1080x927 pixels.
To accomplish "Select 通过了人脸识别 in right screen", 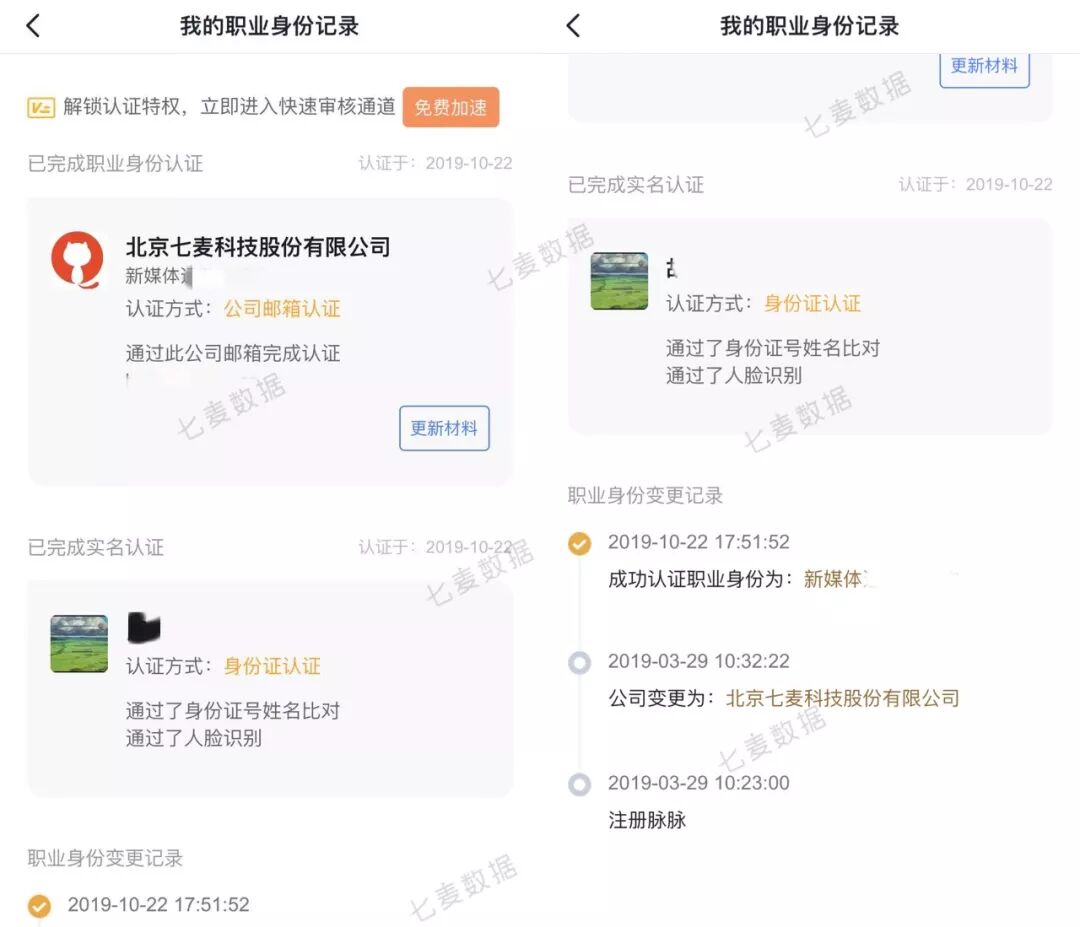I will (x=734, y=376).
